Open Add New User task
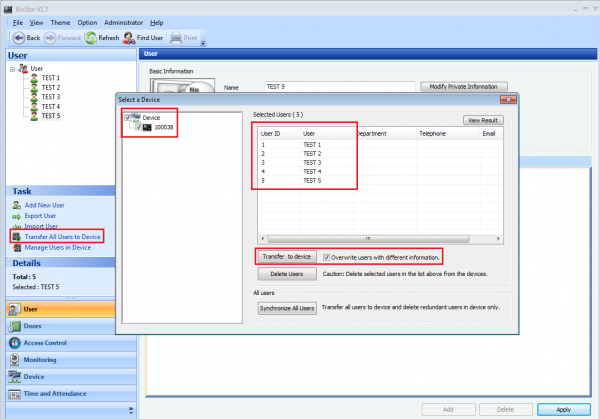This screenshot has width=600, height=419. (x=45, y=205)
